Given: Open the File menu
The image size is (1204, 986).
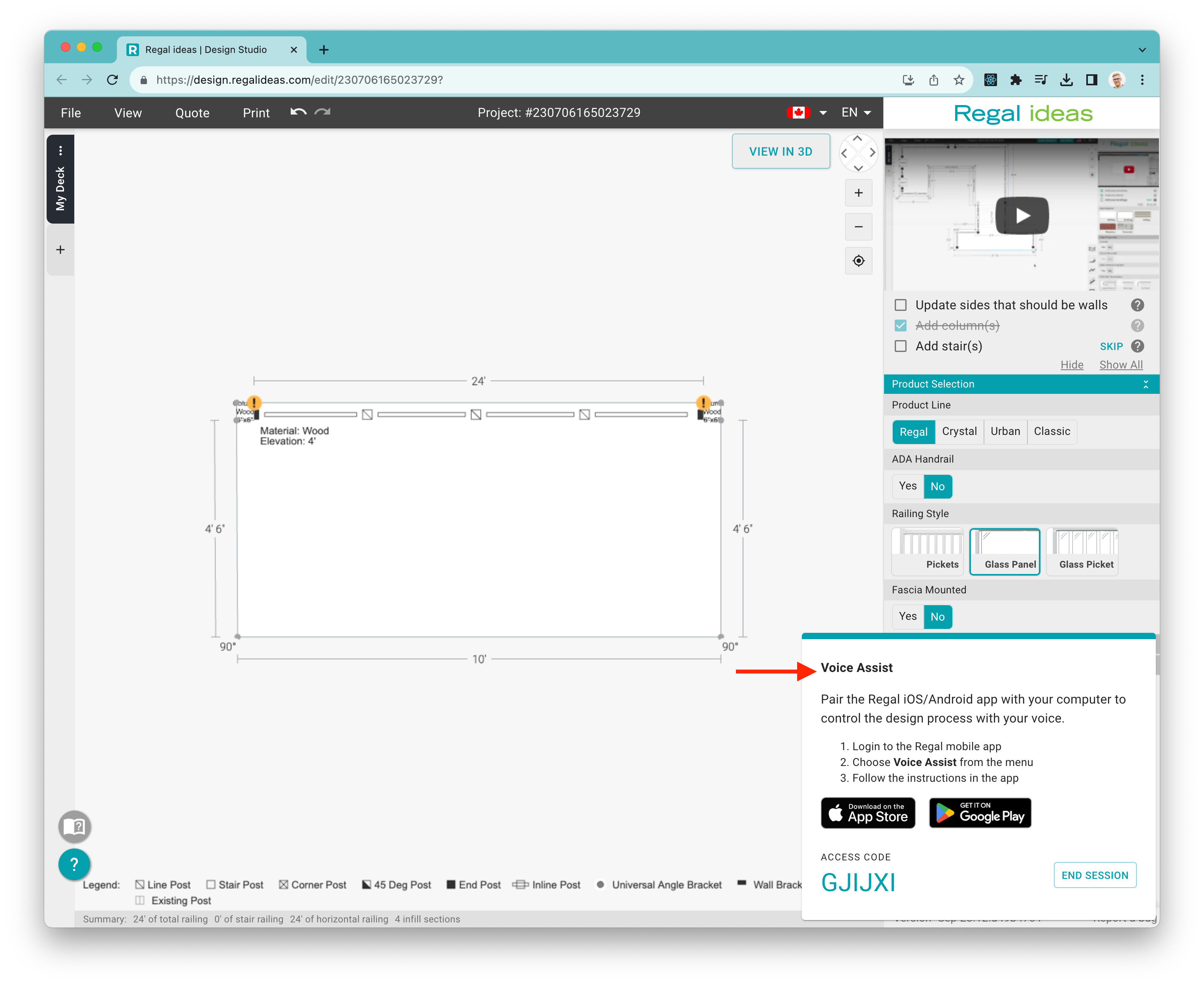Looking at the screenshot, I should (x=70, y=113).
